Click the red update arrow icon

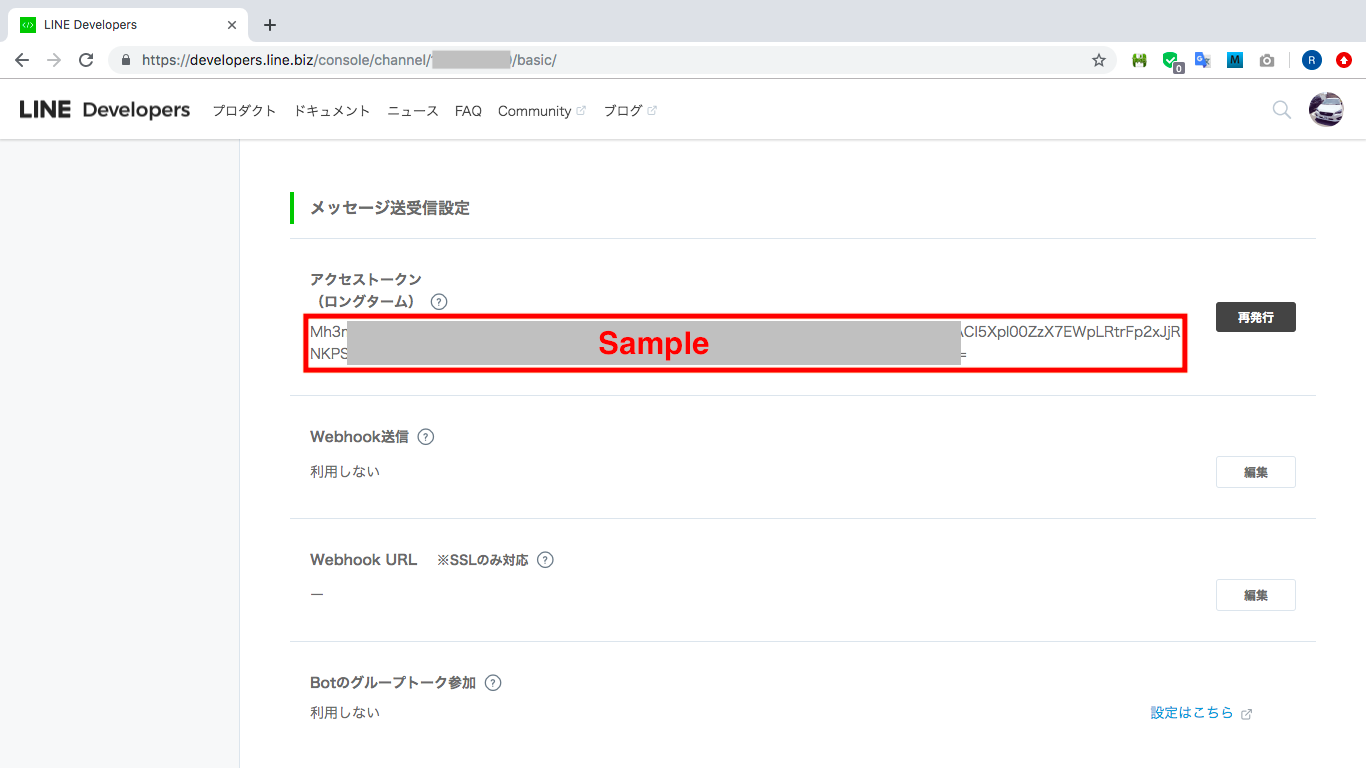point(1344,60)
